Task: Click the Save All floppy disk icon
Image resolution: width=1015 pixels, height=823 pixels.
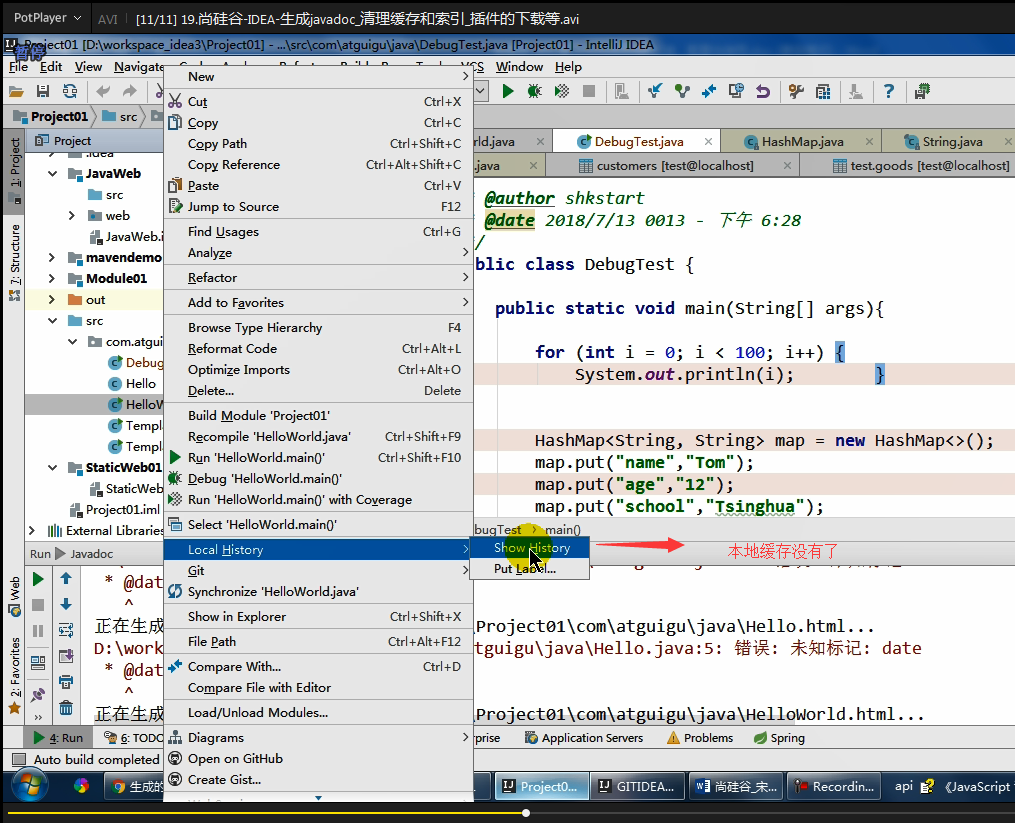Action: point(43,91)
